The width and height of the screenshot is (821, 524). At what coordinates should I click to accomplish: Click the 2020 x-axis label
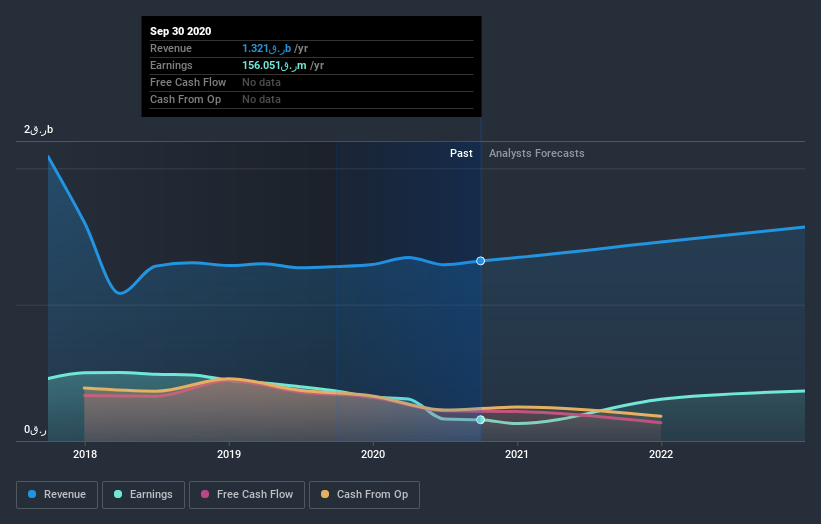tap(373, 454)
